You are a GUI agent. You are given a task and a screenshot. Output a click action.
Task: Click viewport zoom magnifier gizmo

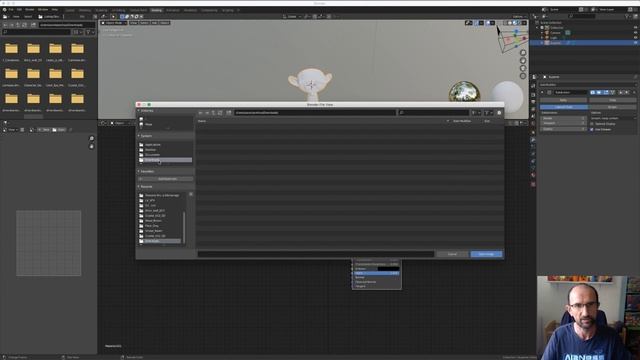tap(522, 53)
